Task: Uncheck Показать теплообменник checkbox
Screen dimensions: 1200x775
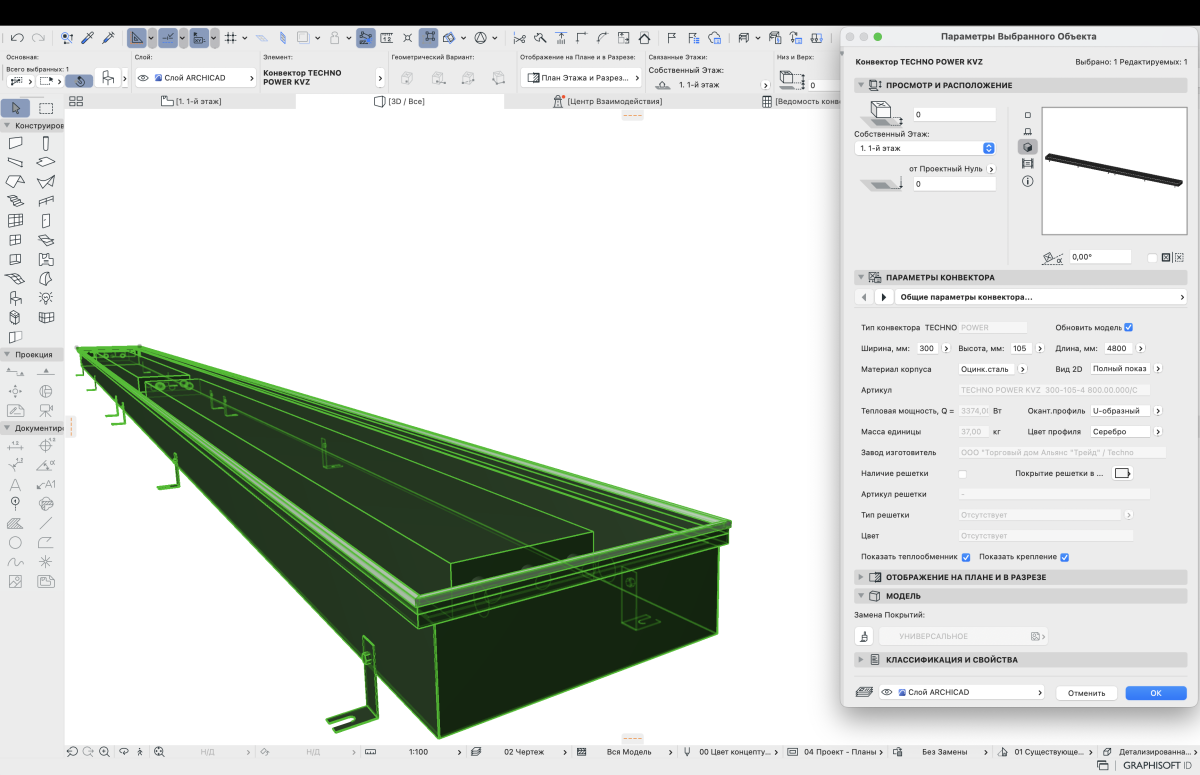Action: 966,557
